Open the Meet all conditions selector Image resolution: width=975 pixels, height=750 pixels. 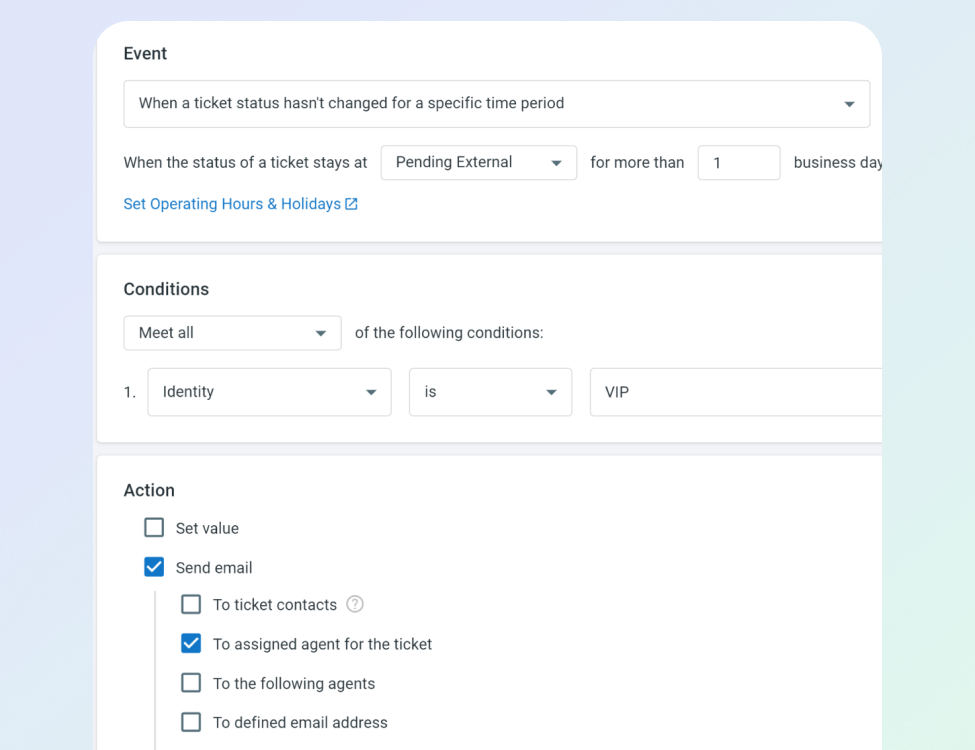(x=232, y=333)
